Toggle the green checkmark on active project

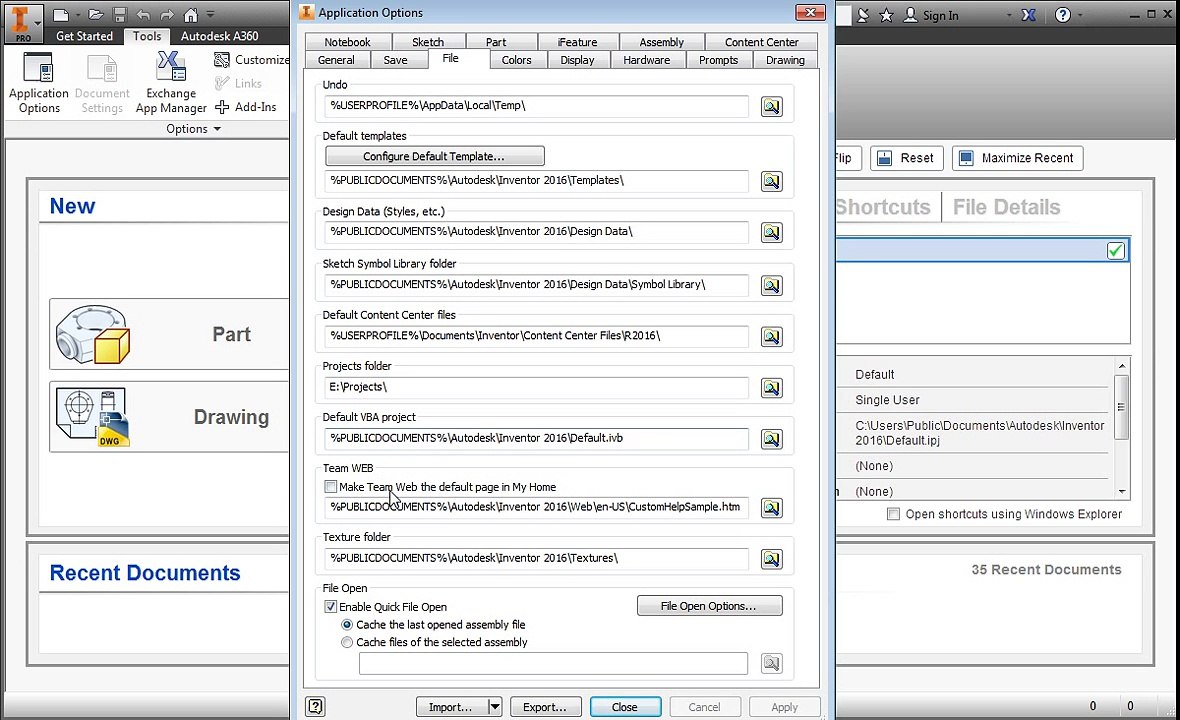click(1115, 251)
